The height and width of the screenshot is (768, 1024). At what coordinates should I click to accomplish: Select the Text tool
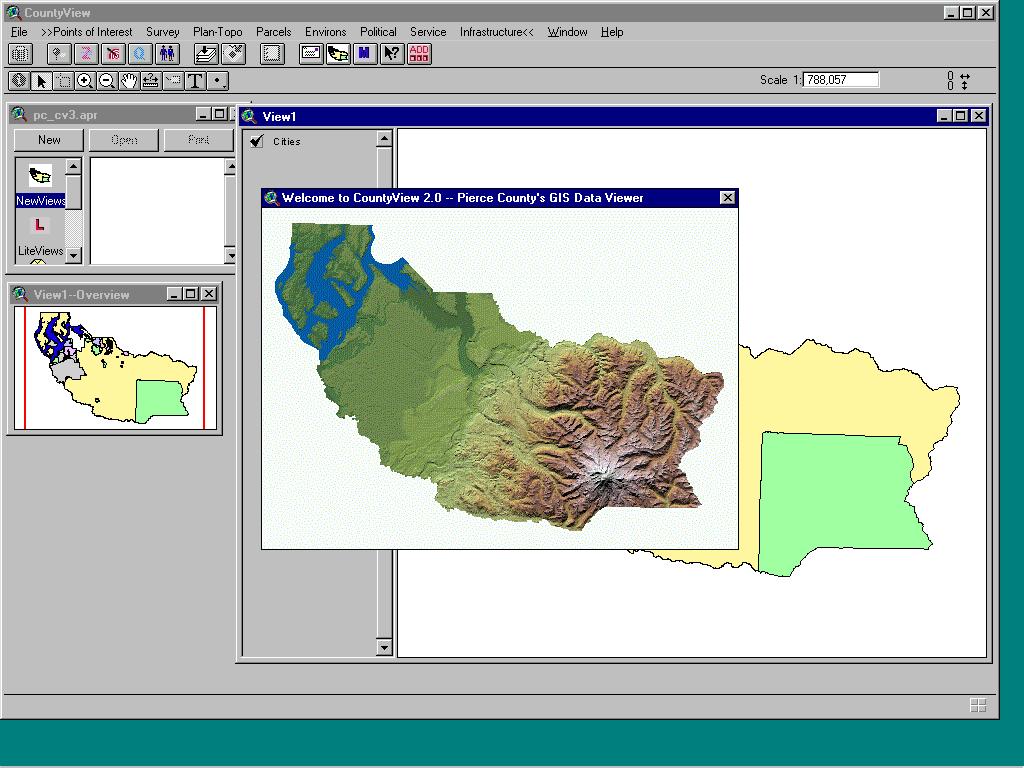[195, 81]
